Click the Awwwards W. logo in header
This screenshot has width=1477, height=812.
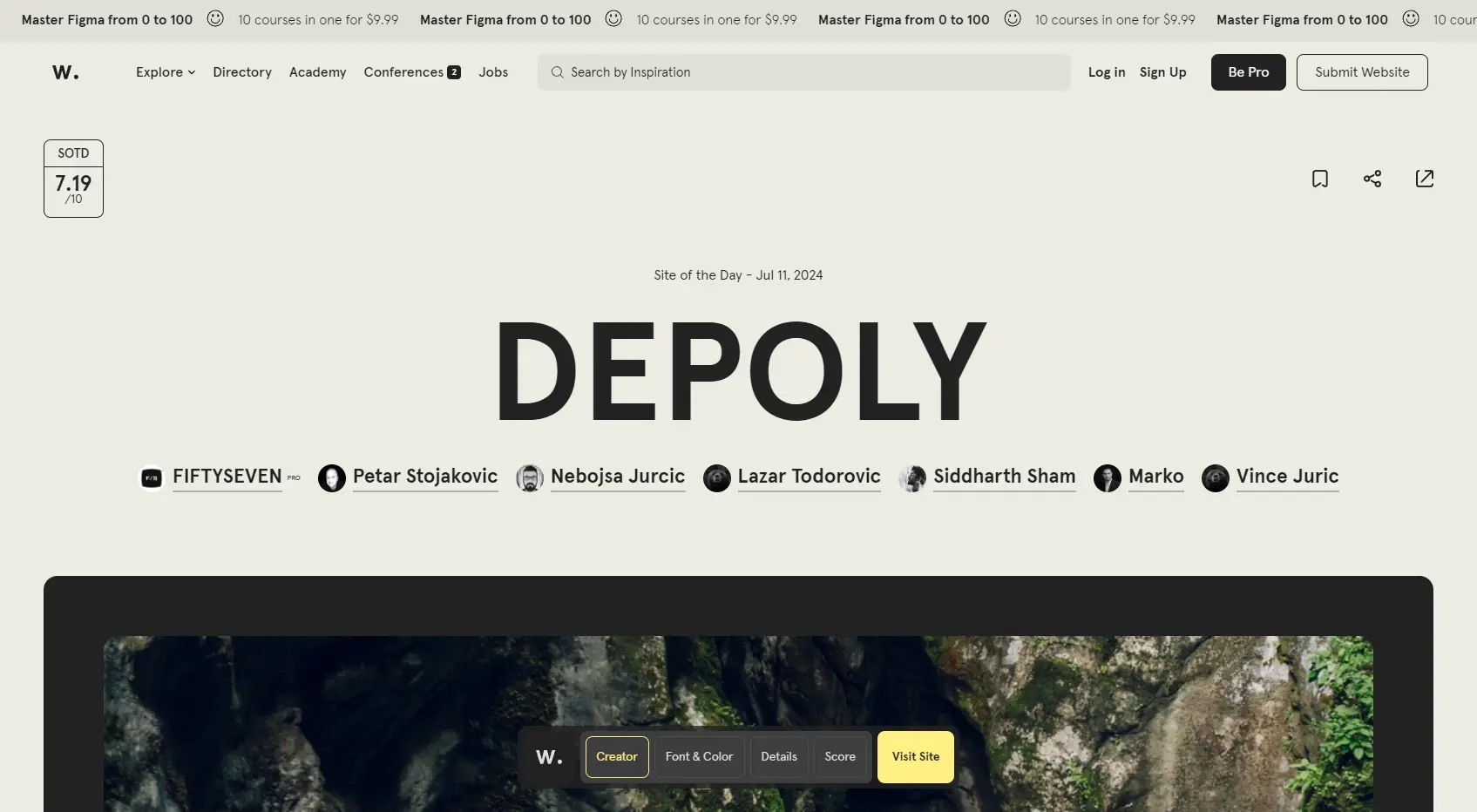point(65,72)
